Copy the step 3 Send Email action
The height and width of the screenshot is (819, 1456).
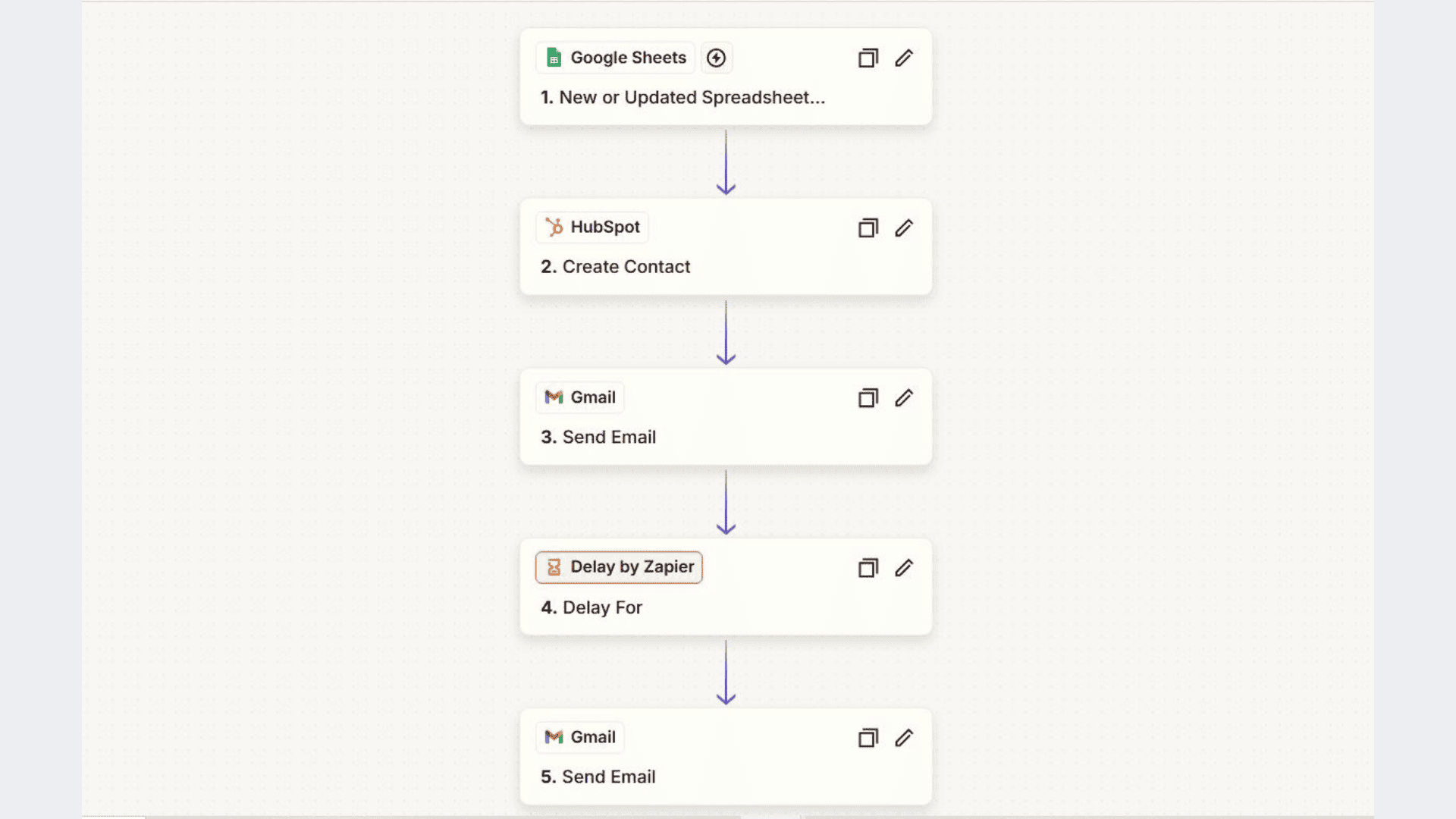pos(868,397)
